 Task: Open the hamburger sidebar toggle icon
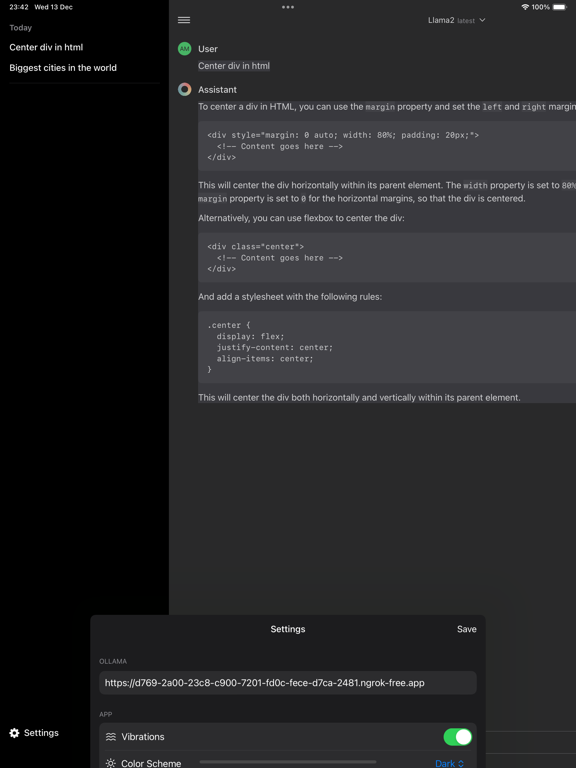[184, 20]
